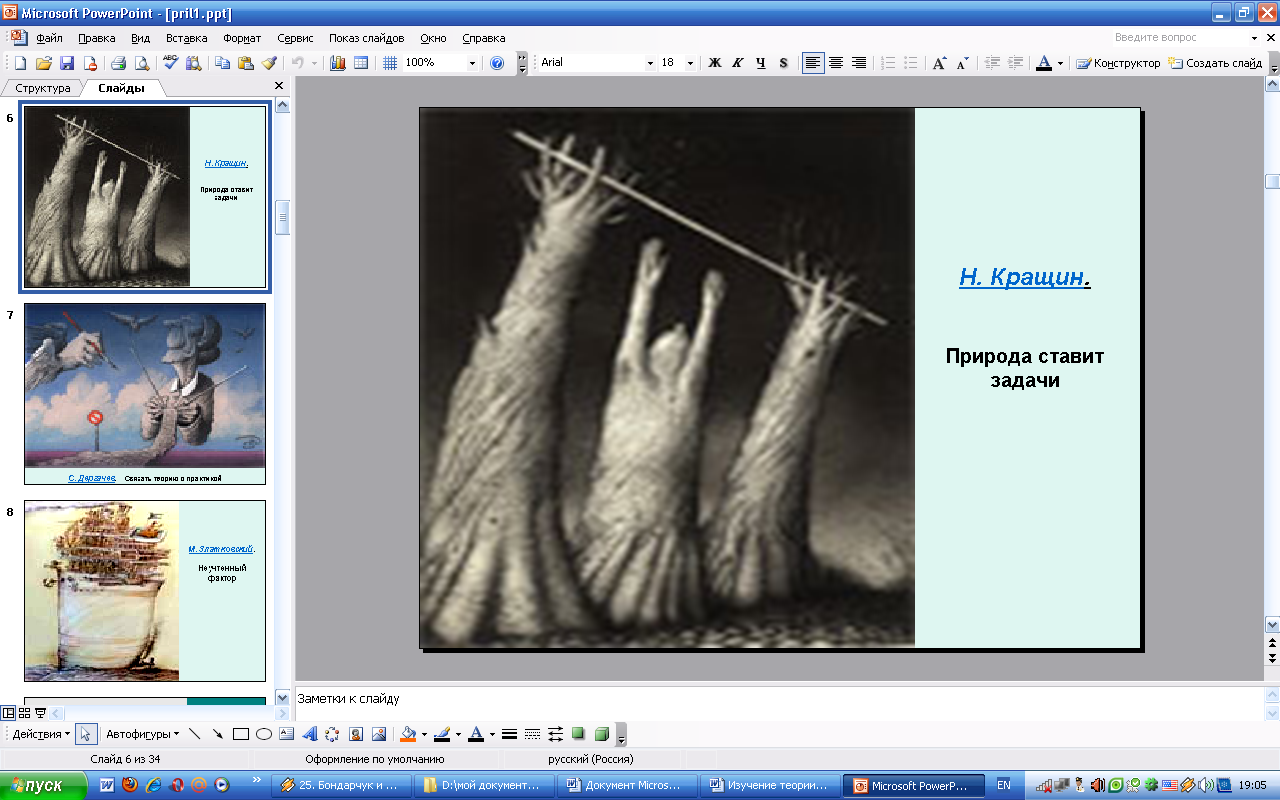Screen dimensions: 1280x800
Task: Follow the Н. Кращин hyperlink on slide
Action: tap(1022, 277)
